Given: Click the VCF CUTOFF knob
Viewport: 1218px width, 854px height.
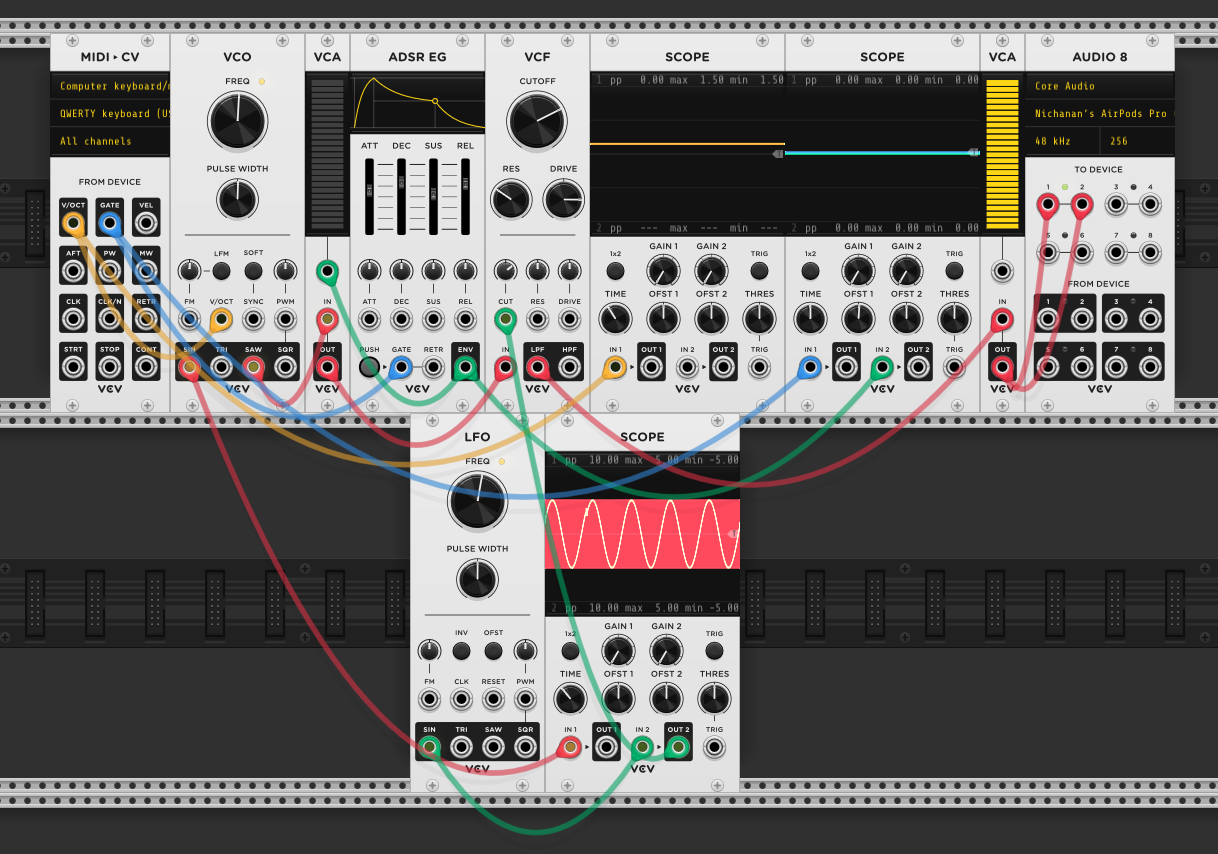Looking at the screenshot, I should (x=538, y=121).
